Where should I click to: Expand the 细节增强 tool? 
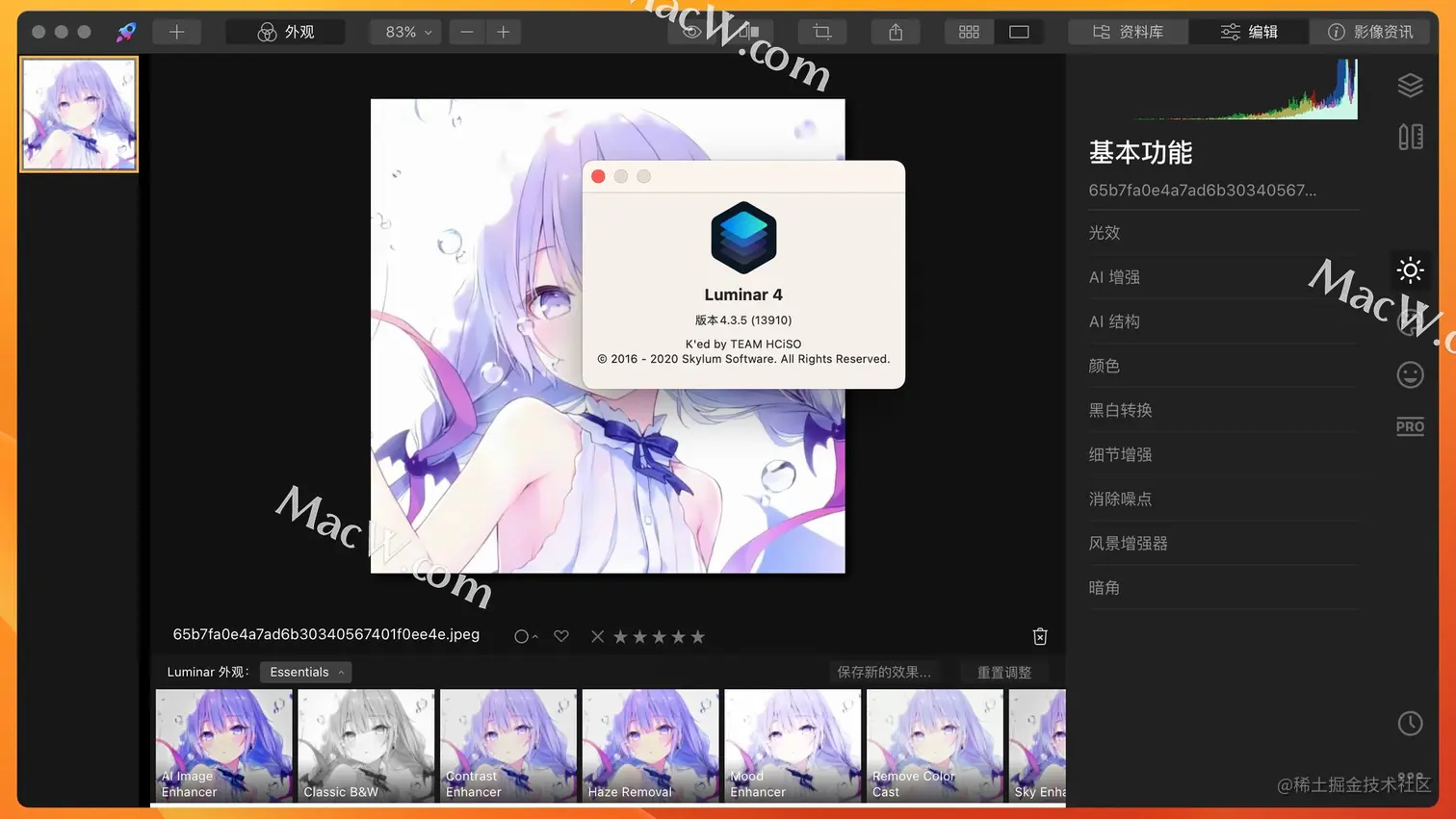pyautogui.click(x=1223, y=454)
